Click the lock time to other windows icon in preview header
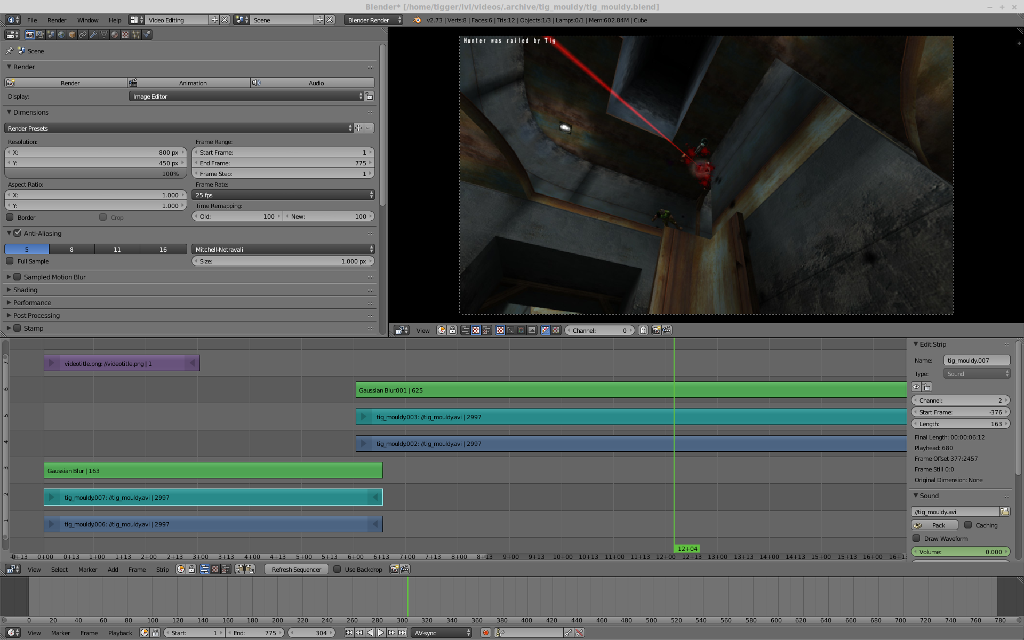 coord(453,330)
